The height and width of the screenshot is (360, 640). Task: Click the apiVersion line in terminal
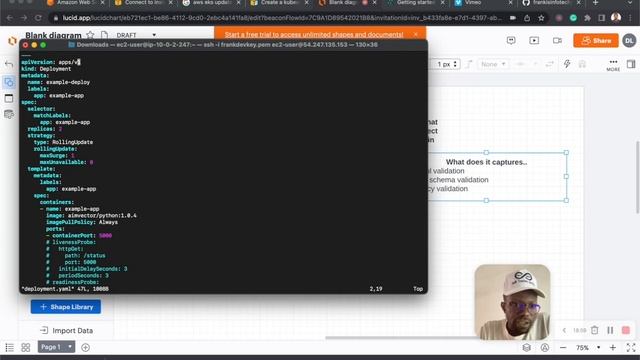(x=51, y=62)
